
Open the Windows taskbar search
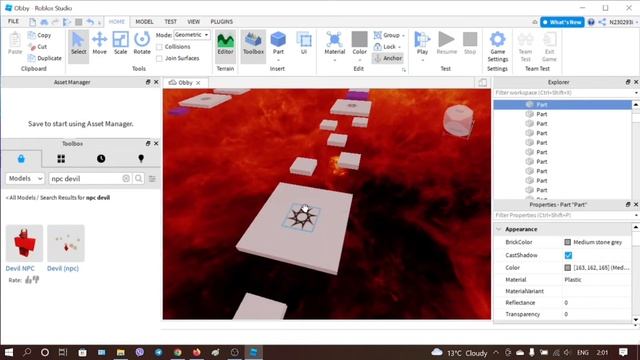[27, 352]
